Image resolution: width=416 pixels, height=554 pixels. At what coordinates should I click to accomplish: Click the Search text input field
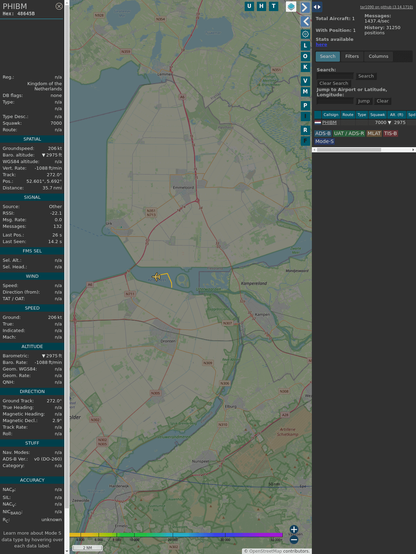pyautogui.click(x=335, y=76)
